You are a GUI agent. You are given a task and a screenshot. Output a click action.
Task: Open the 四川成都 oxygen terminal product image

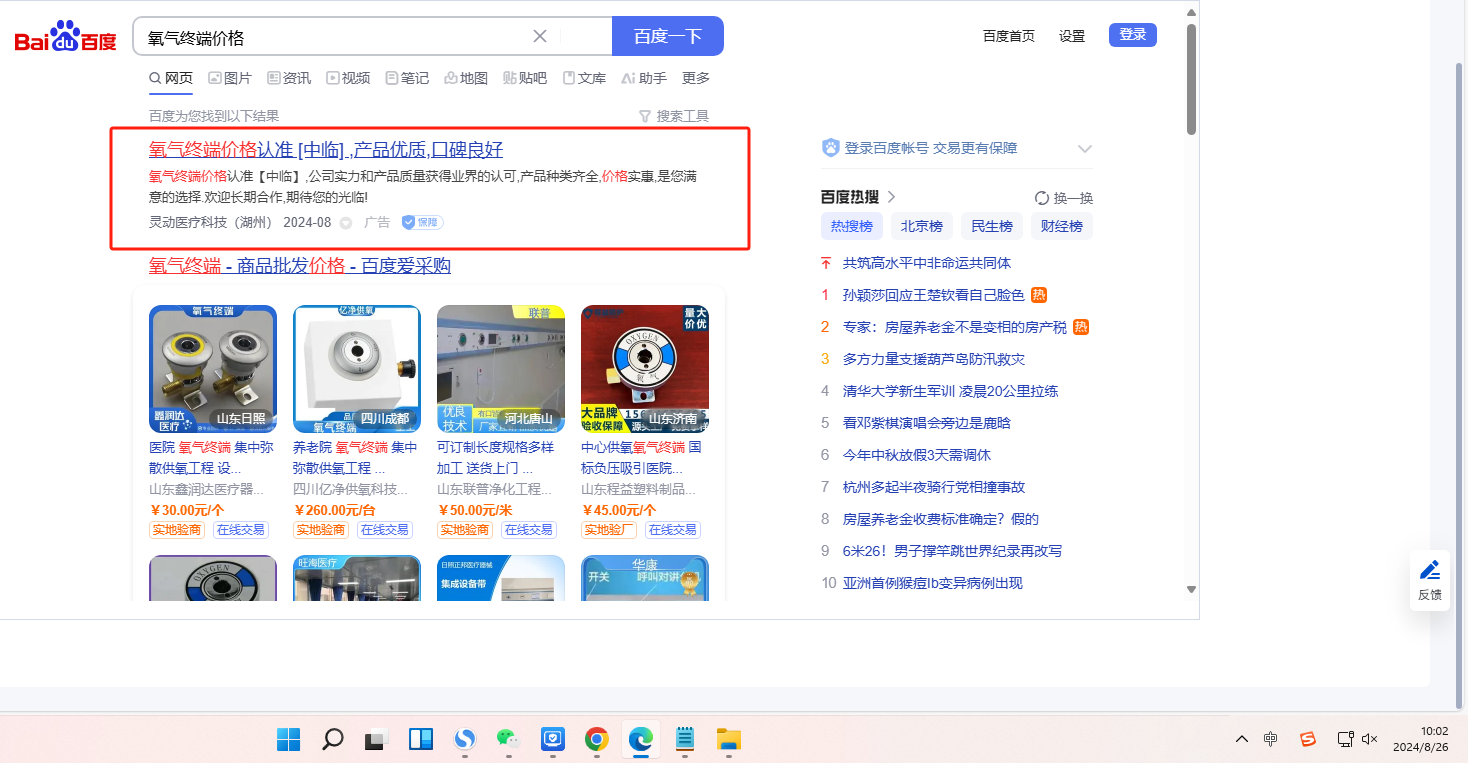click(x=357, y=369)
